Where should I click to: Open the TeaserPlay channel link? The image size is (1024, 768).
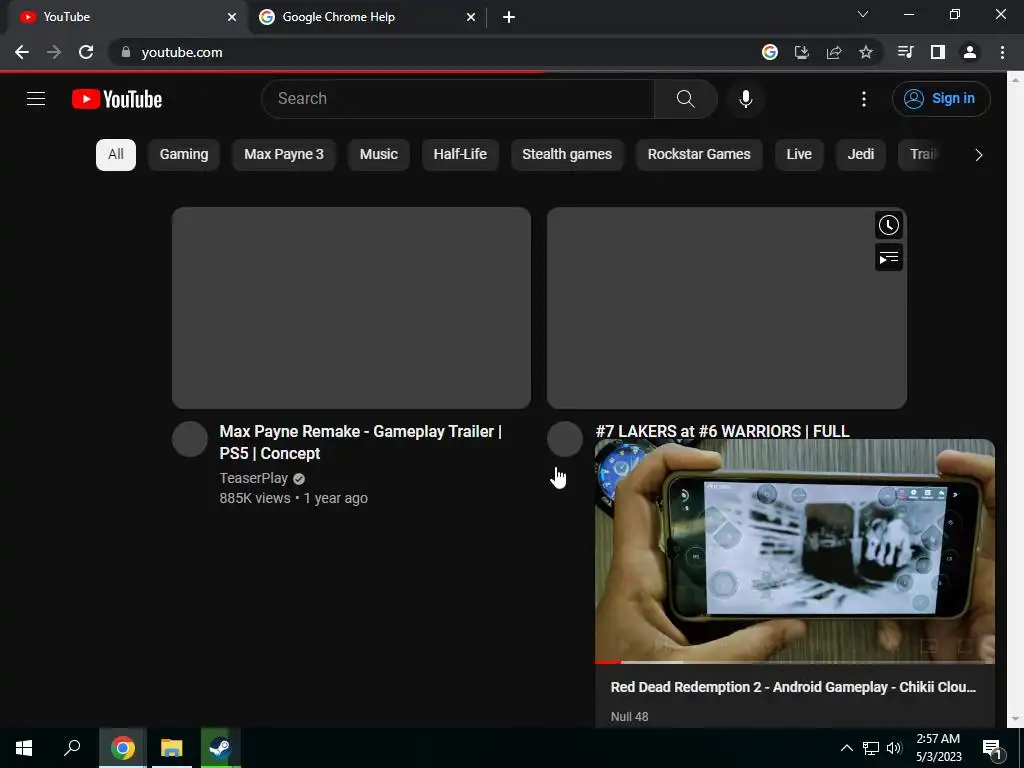[x=253, y=478]
